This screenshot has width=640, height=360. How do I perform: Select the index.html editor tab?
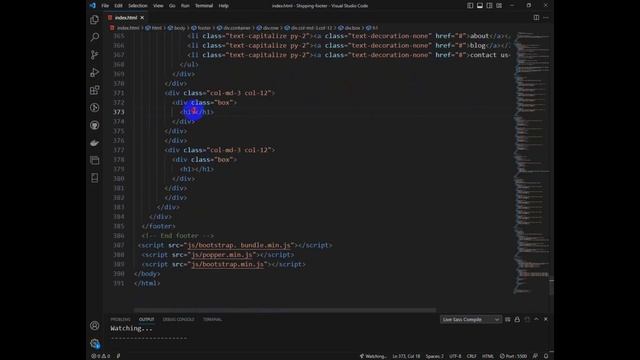click(x=126, y=18)
